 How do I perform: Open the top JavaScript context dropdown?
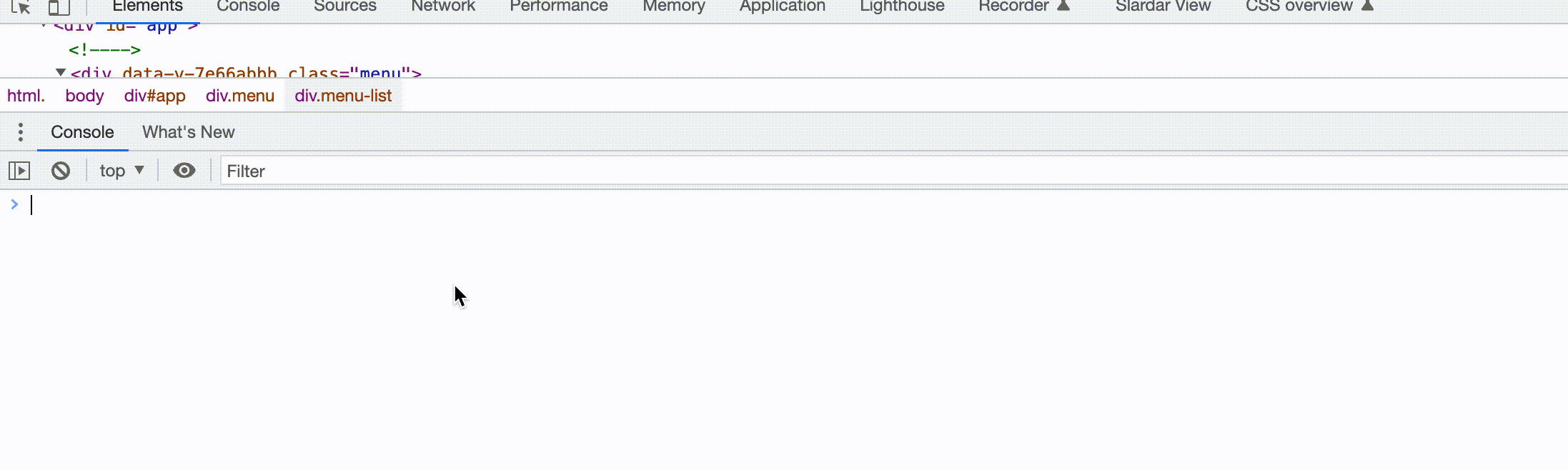(x=121, y=171)
